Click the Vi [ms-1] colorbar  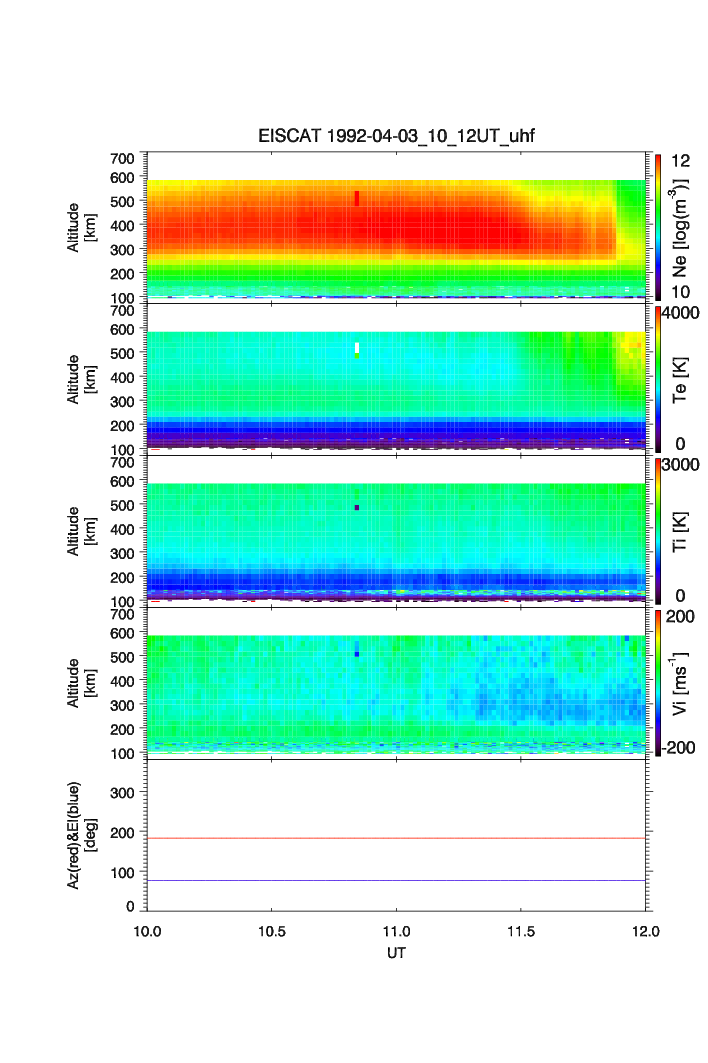tap(658, 683)
